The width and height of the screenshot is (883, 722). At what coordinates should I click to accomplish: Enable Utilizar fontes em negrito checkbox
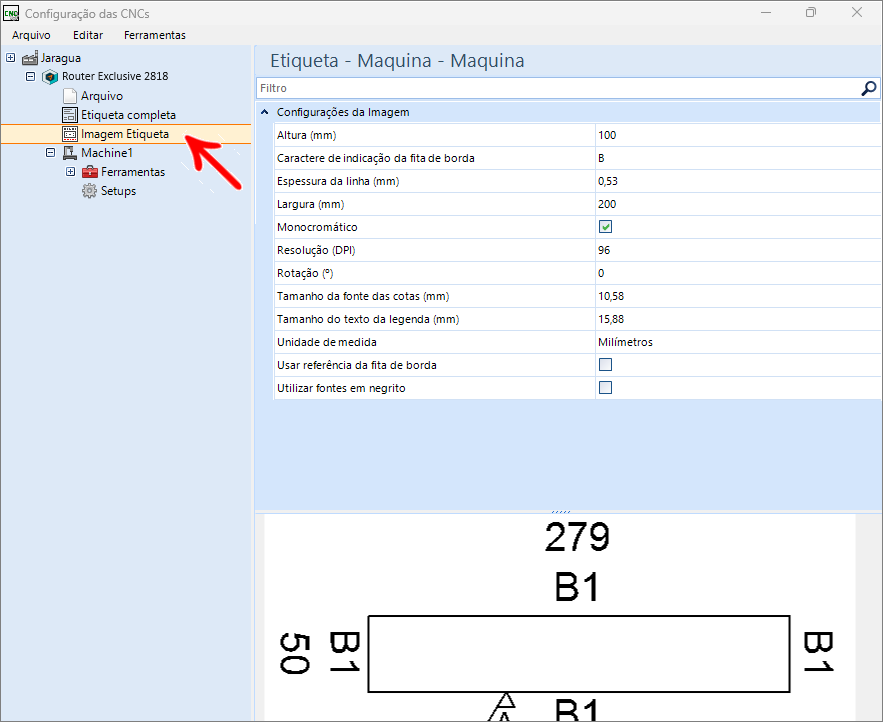pos(605,388)
